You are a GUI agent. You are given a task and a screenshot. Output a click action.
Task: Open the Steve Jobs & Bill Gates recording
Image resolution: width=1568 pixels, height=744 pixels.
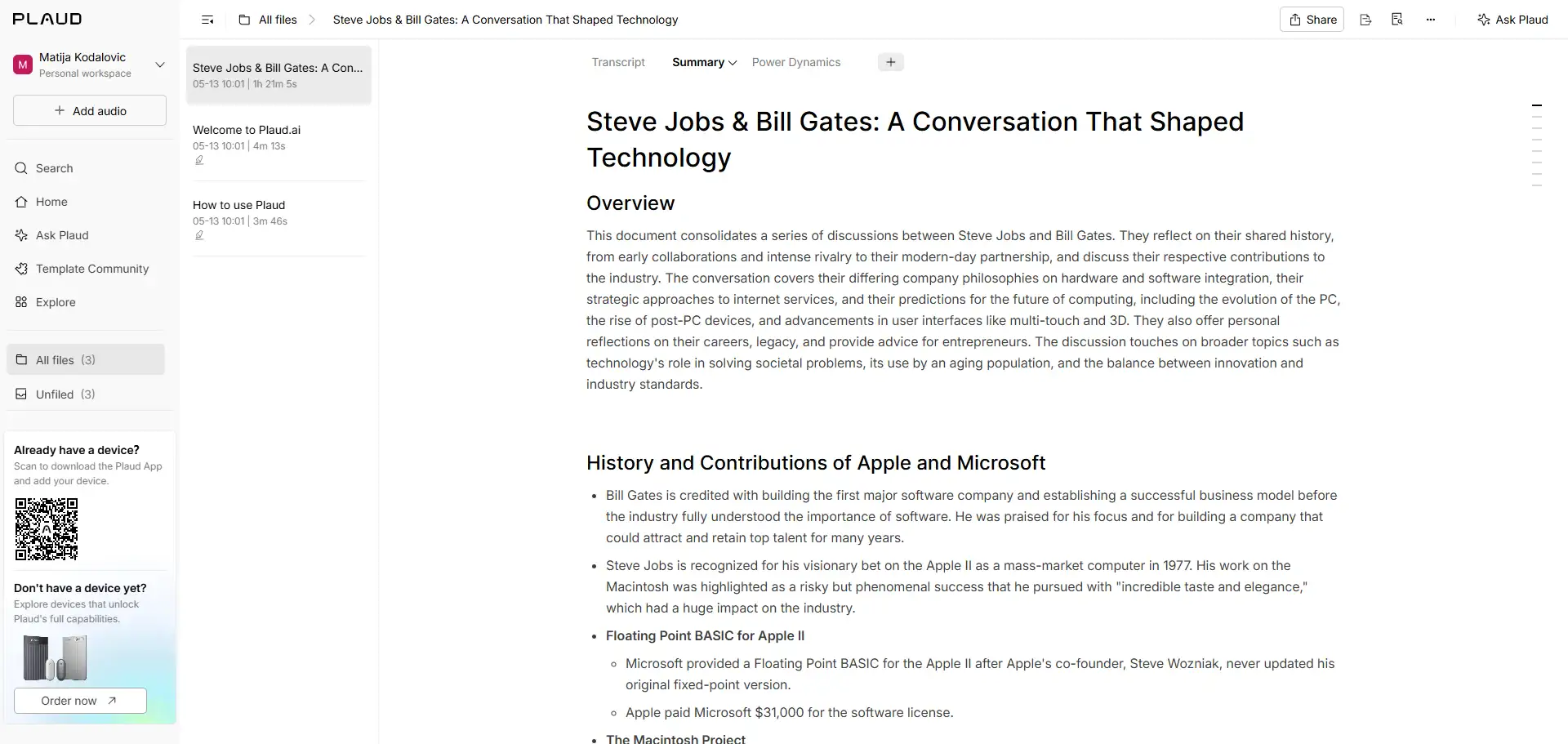click(278, 75)
